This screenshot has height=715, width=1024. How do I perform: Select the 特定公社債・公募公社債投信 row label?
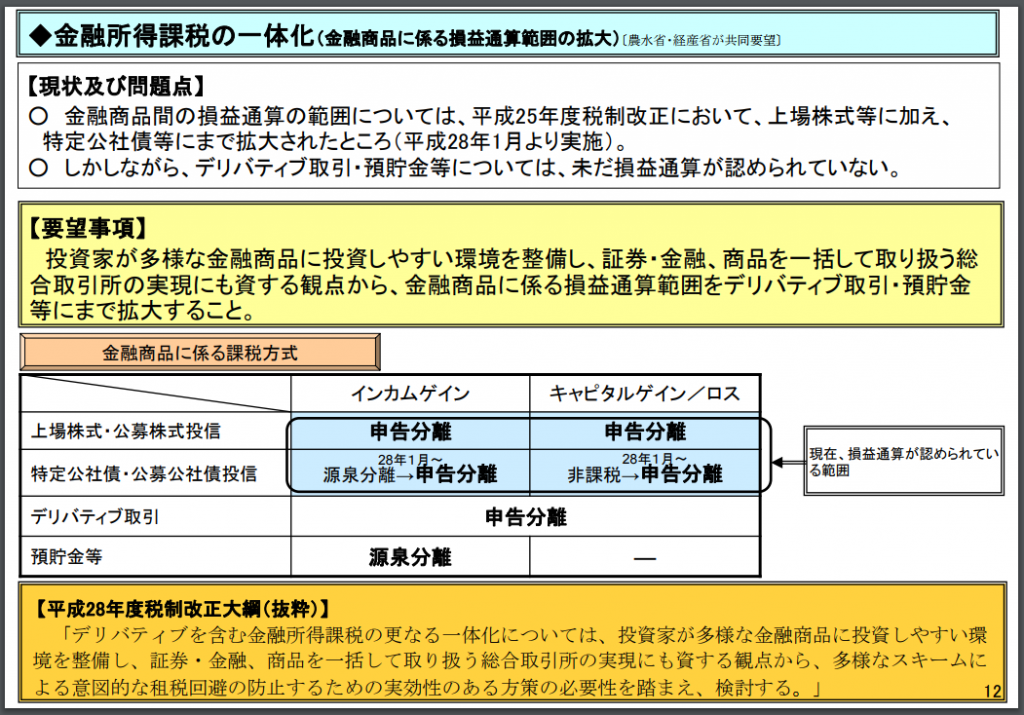click(x=142, y=474)
